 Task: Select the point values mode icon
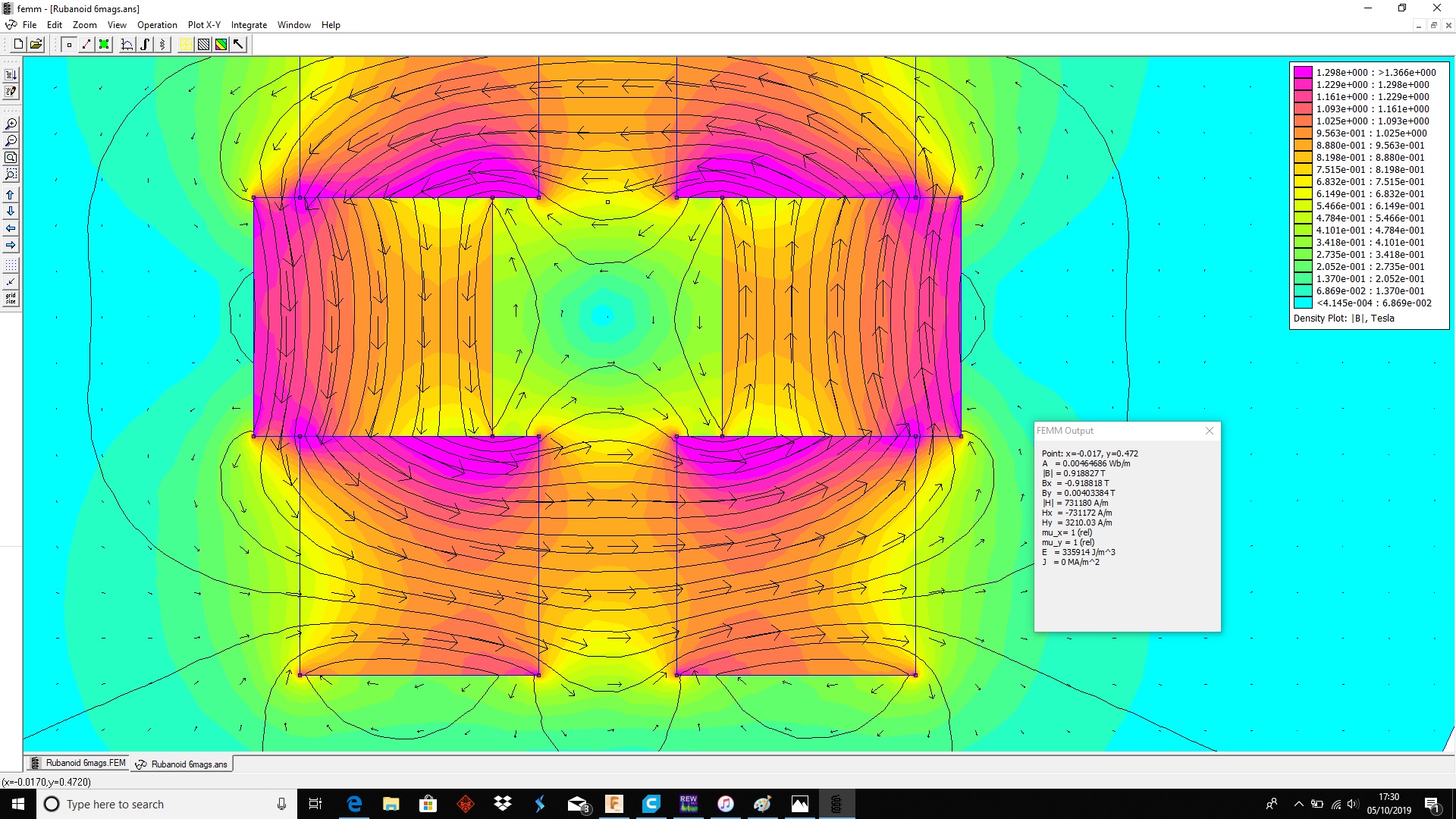[69, 45]
